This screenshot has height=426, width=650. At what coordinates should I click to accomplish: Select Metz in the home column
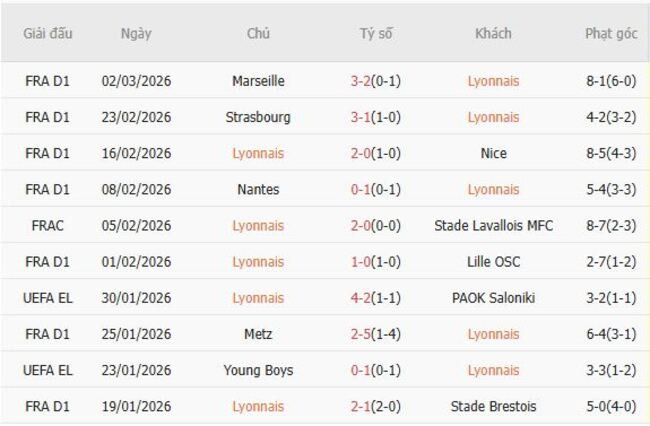(258, 334)
